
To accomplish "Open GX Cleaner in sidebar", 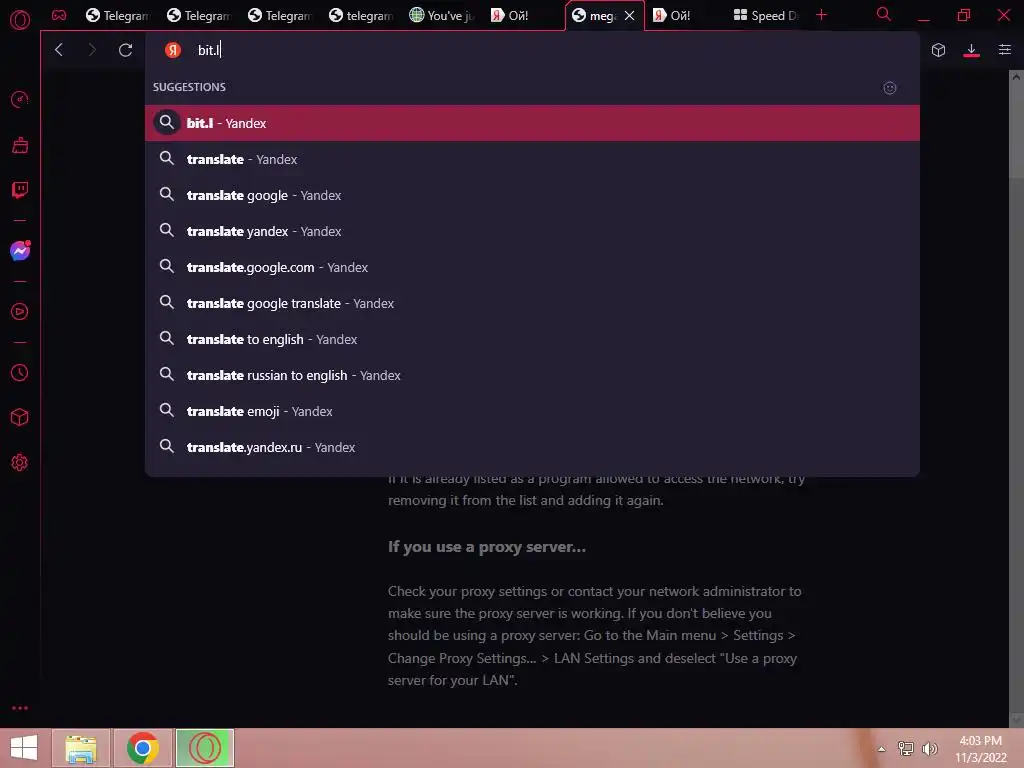I will pyautogui.click(x=20, y=145).
